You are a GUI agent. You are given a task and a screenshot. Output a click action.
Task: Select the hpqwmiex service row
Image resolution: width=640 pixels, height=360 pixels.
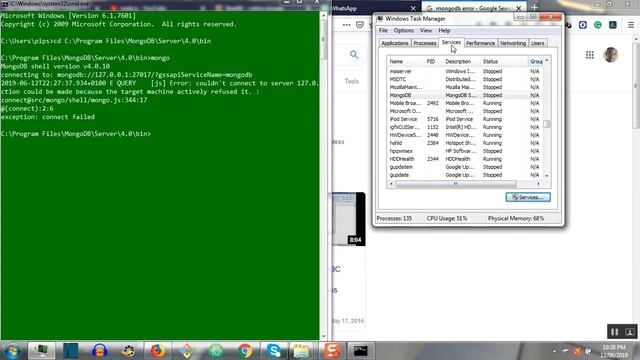click(465, 151)
